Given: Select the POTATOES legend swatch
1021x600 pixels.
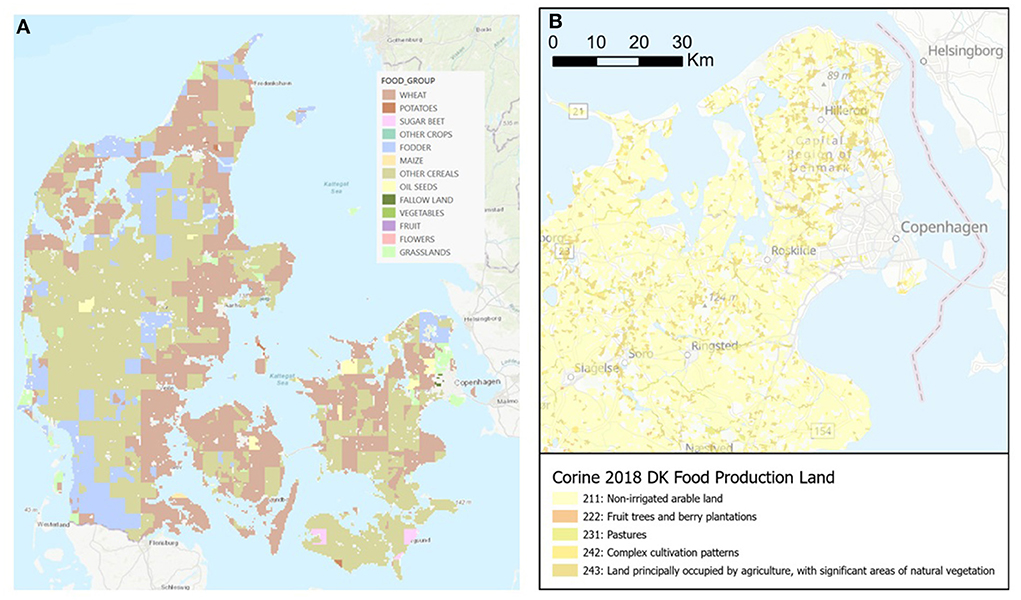Looking at the screenshot, I should [387, 108].
